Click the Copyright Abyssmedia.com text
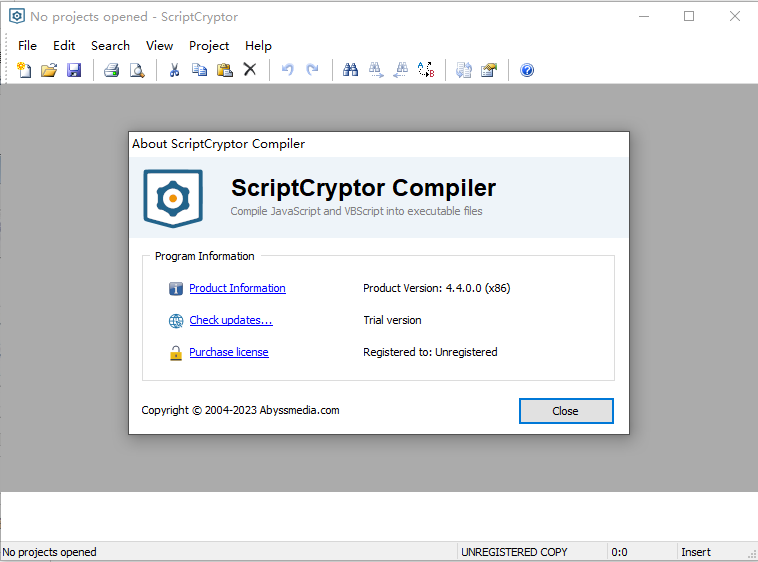758x562 pixels. pyautogui.click(x=240, y=410)
